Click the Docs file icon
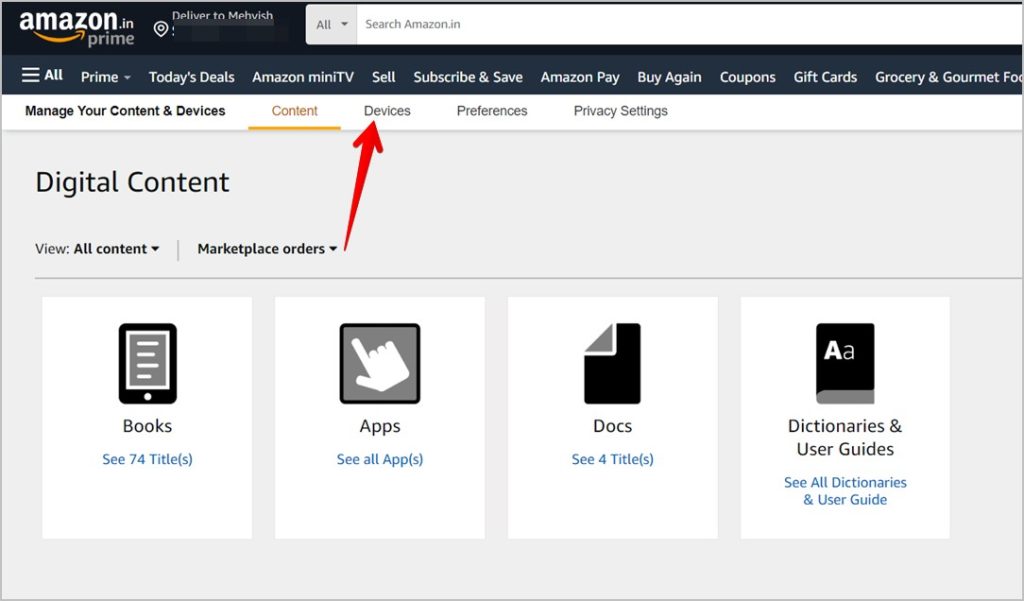The image size is (1024, 601). (613, 363)
